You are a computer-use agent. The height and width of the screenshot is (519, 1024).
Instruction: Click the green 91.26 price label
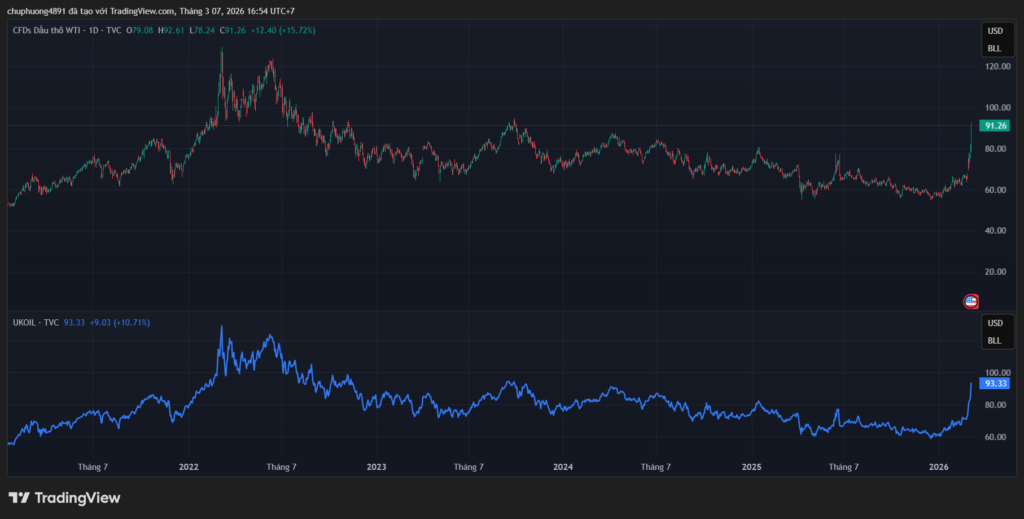coord(994,126)
